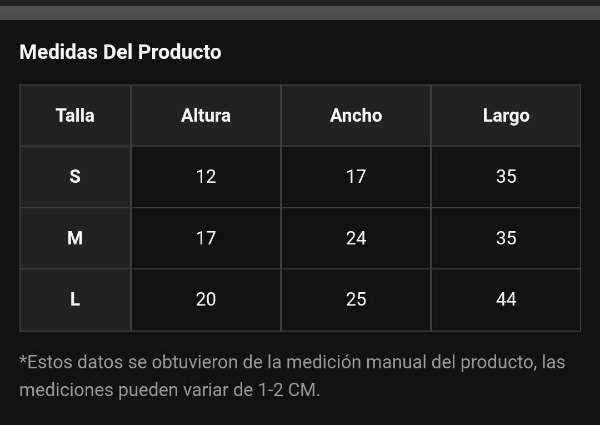The image size is (600, 425).
Task: Select the Talla column header
Action: (75, 116)
